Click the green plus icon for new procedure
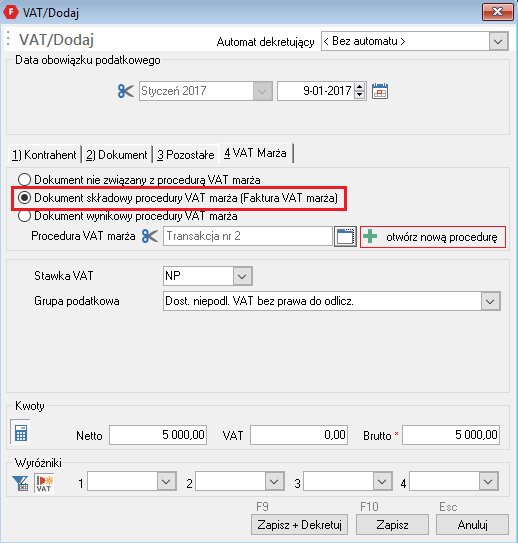The width and height of the screenshot is (518, 543). click(370, 237)
